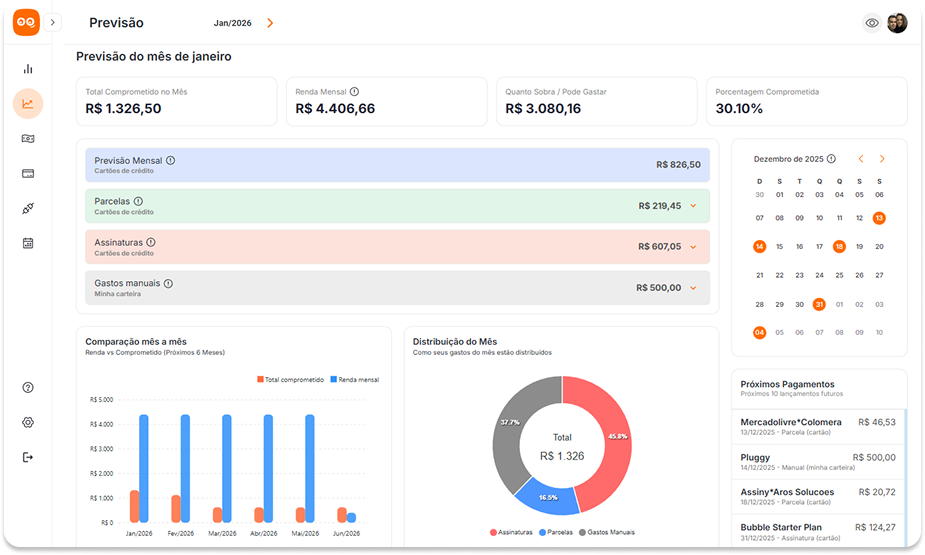Viewport: 925px width, 555px height.
Task: Open the user profile avatar menu
Action: click(897, 23)
